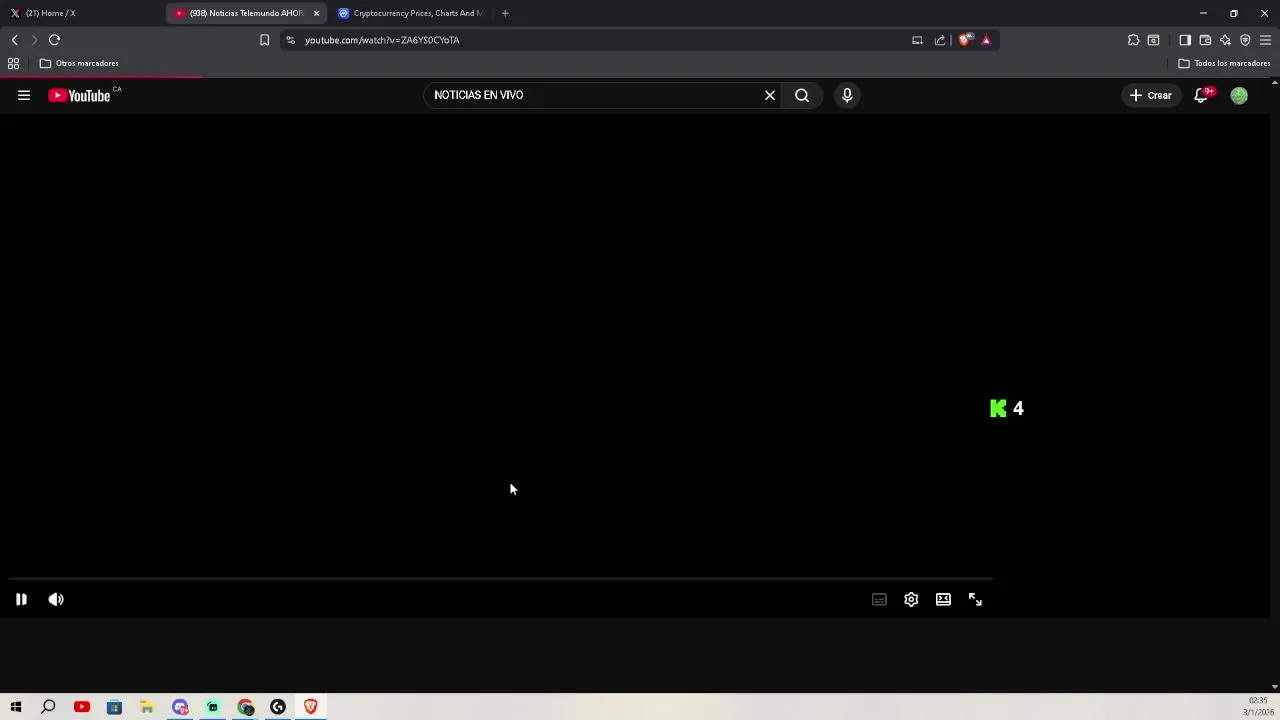Open the account avatar menu
This screenshot has width=1280, height=720.
1239,95
